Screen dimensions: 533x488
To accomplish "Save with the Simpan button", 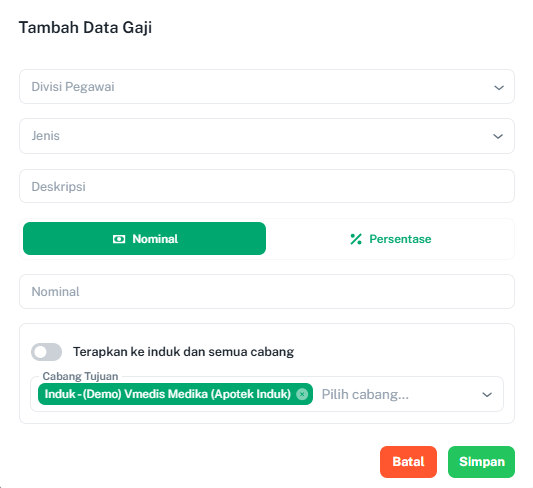I will 481,462.
